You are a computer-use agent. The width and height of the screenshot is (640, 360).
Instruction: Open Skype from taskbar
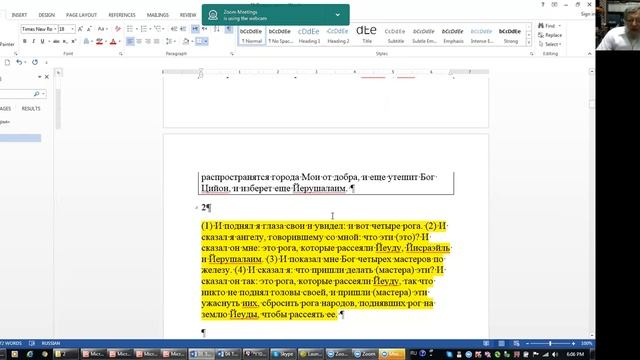pyautogui.click(x=282, y=354)
